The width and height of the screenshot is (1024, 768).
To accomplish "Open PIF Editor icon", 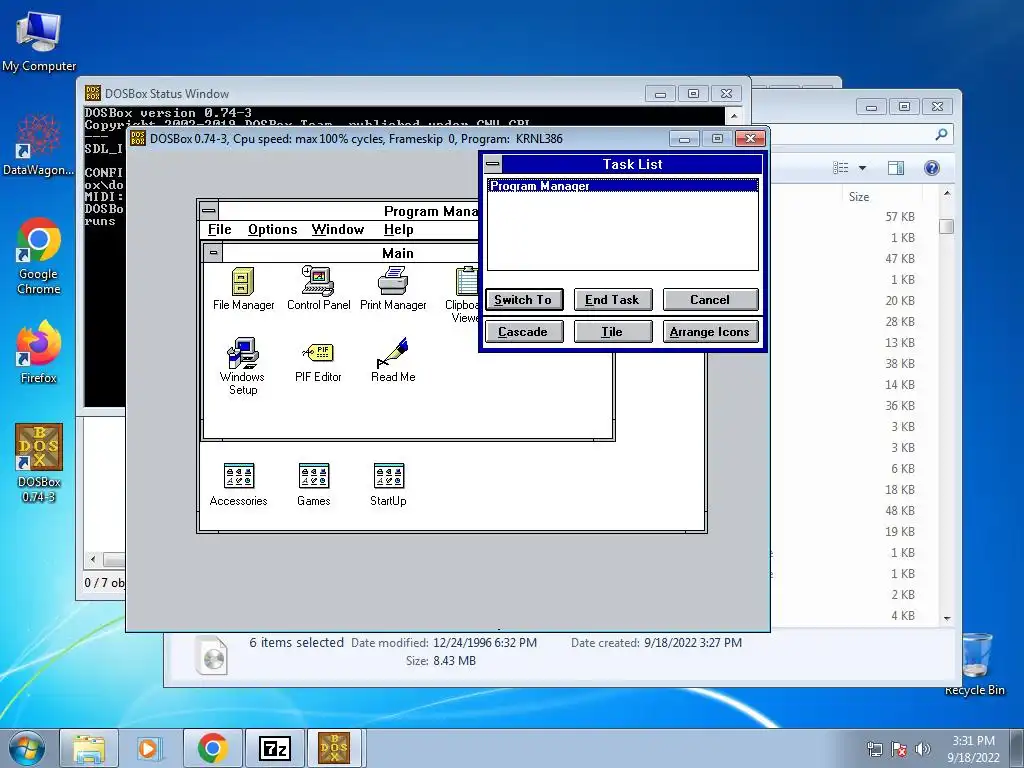I will pos(318,361).
